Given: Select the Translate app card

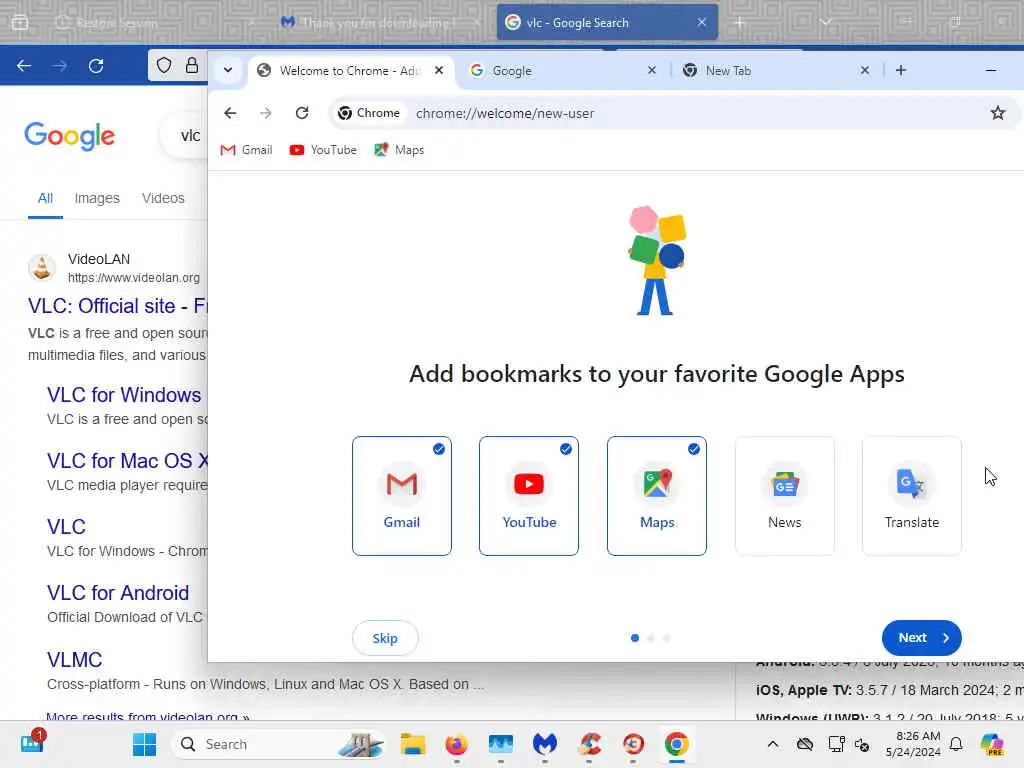Looking at the screenshot, I should pos(912,496).
